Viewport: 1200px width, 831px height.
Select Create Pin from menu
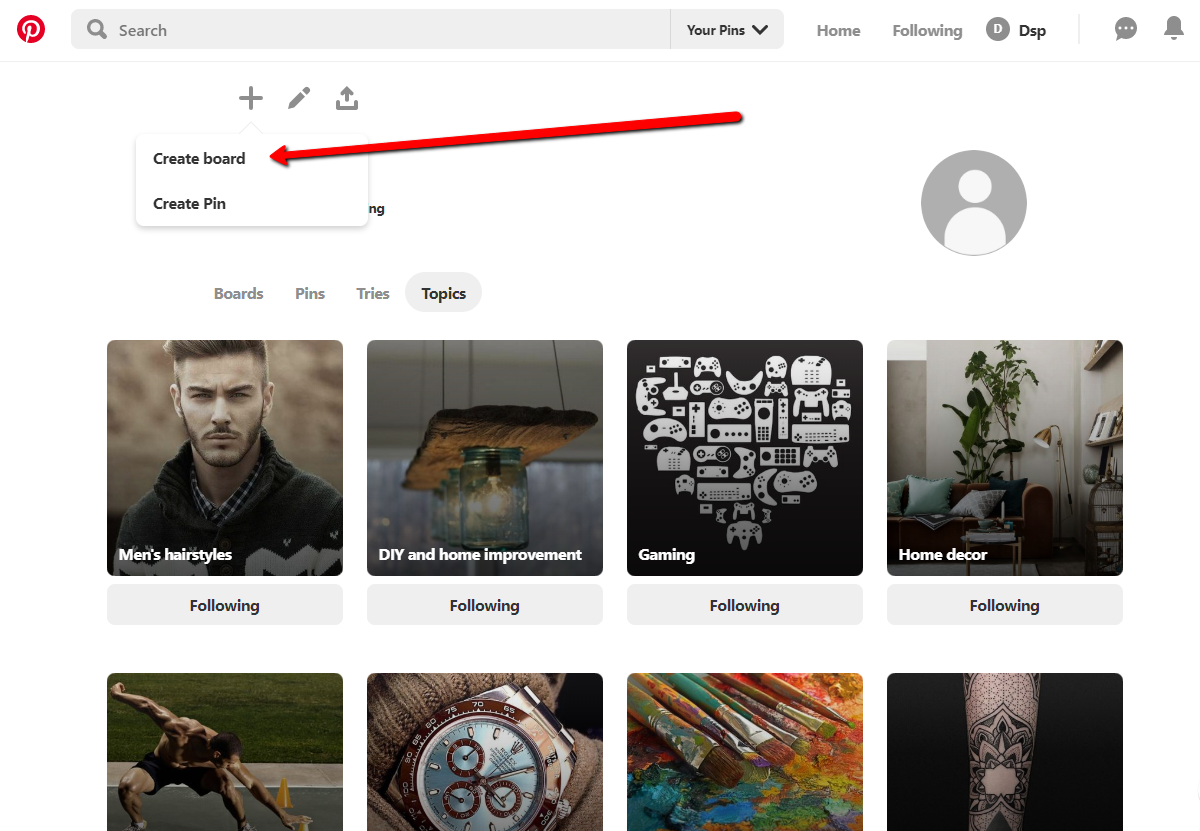coord(189,203)
